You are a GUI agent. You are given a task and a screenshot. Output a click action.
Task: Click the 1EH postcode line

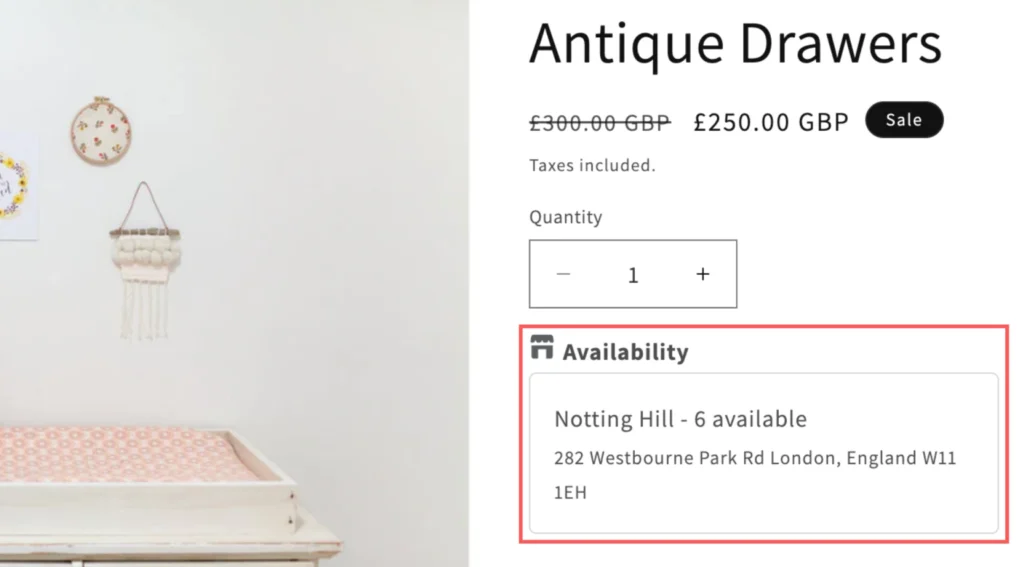click(570, 492)
